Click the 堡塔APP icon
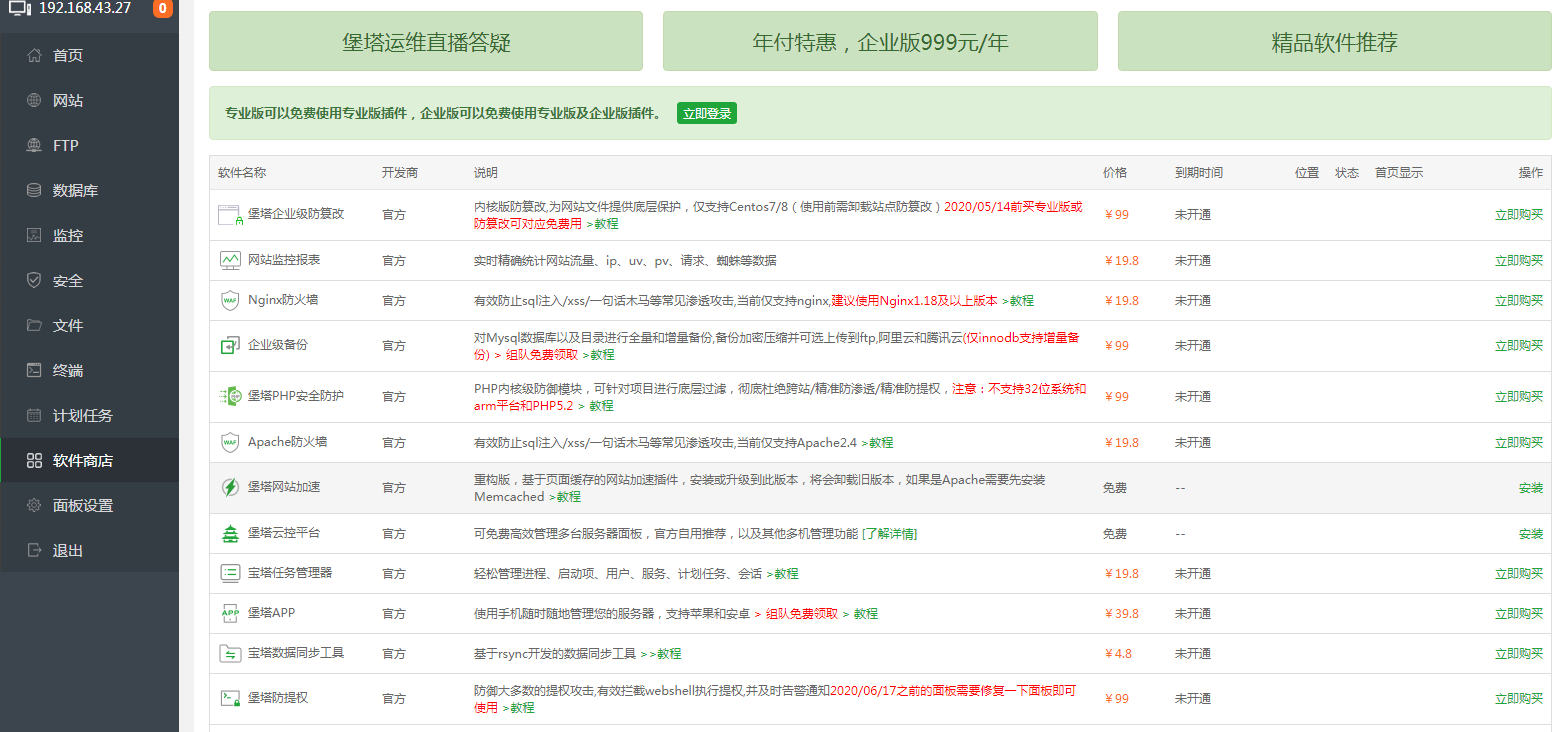Screen dimensions: 1566x732 coord(230,613)
